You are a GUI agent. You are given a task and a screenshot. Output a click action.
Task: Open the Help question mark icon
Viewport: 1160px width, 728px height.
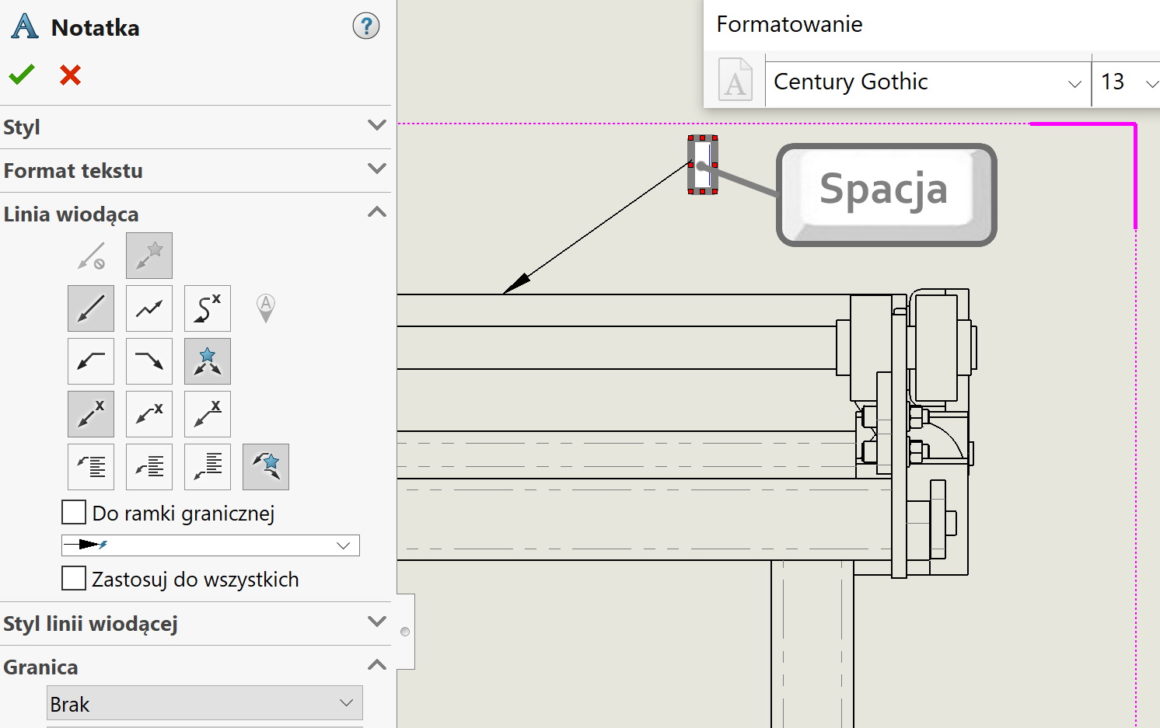(366, 27)
